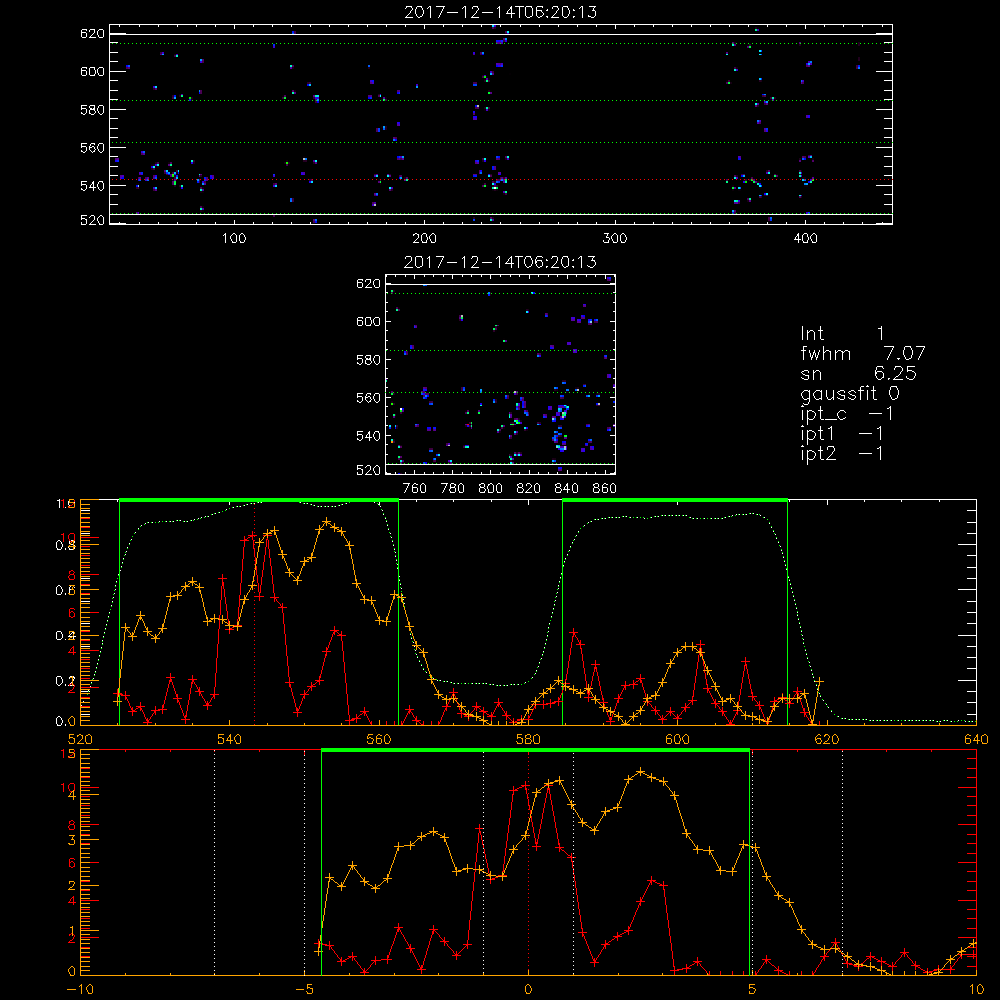Viewport: 1000px width, 1000px height.
Task: Click x-axis label 600 of the profile plot
Action: click(677, 739)
